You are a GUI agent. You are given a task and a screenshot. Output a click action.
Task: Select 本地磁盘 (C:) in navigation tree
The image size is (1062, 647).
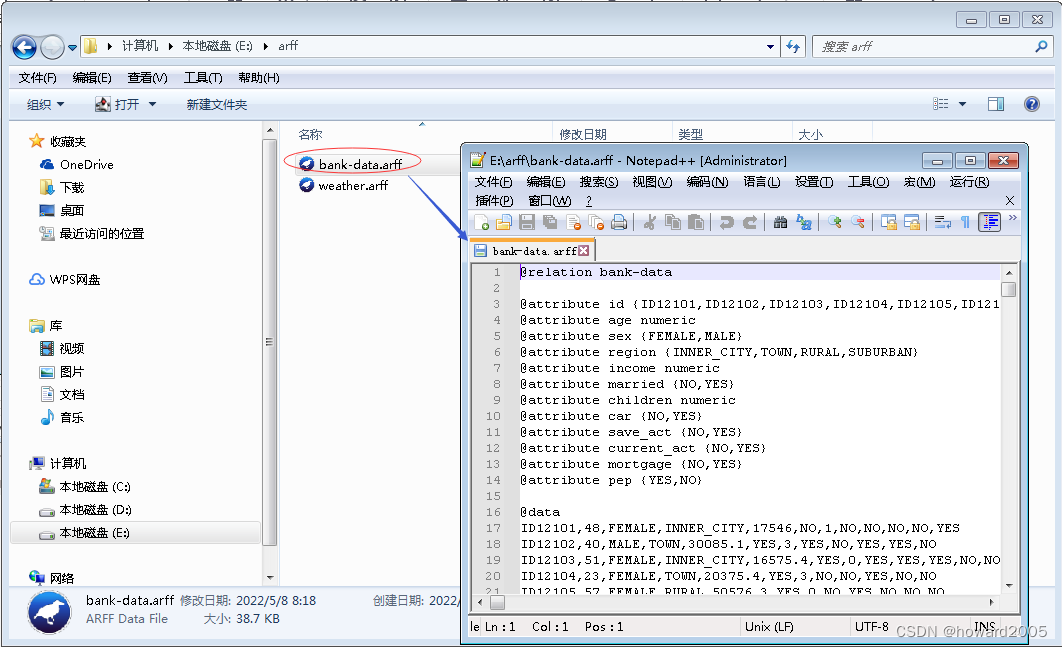click(95, 487)
